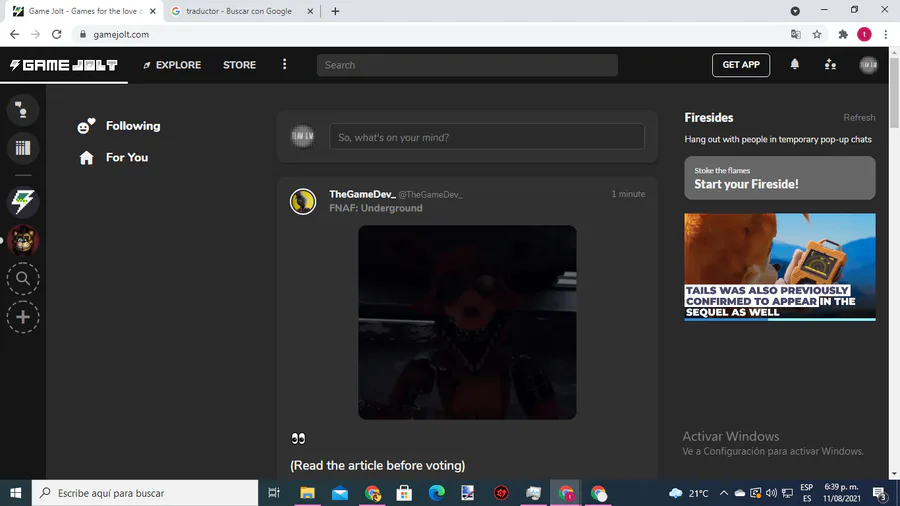Switch to the traductor Google tab
Screen dimensions: 900x506
(239, 11)
